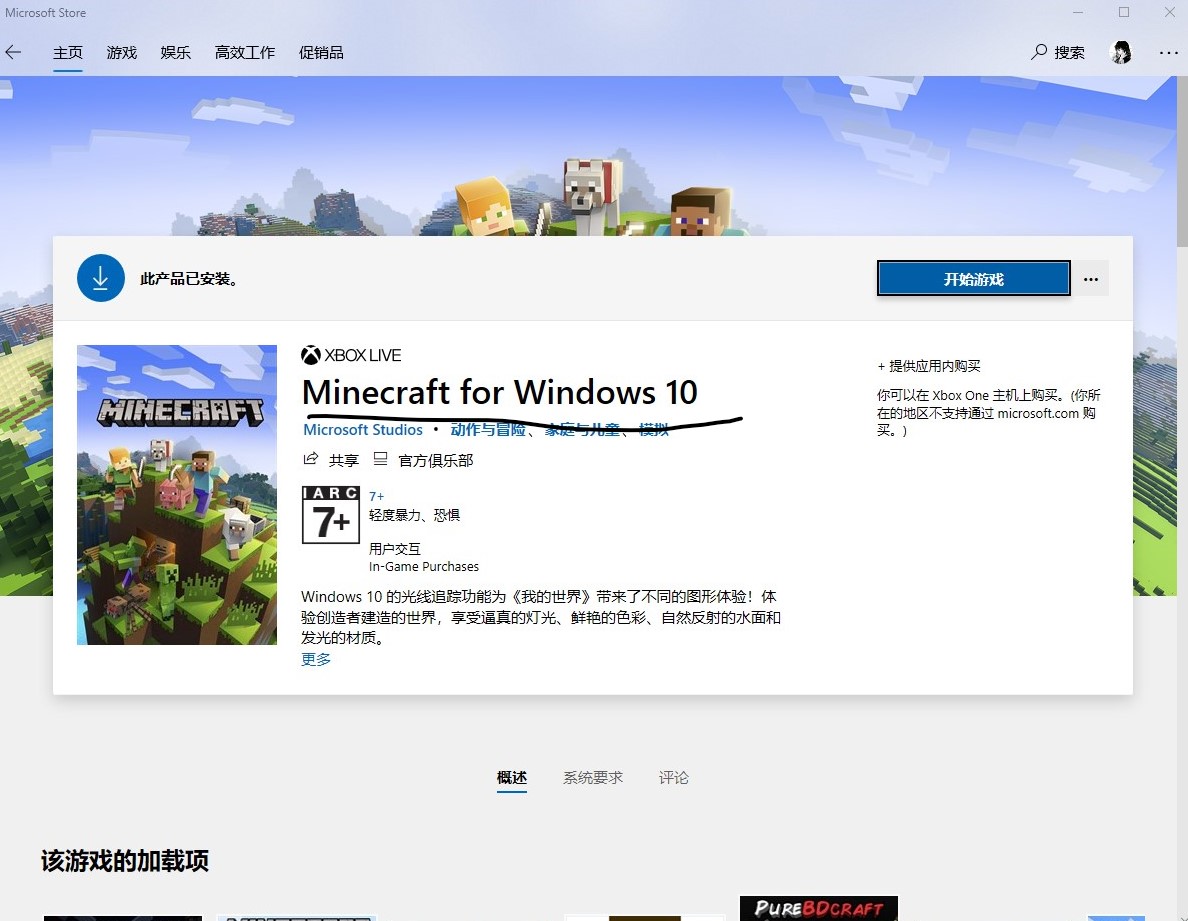
Task: Maximize the Microsoft Store window
Action: pos(1124,12)
